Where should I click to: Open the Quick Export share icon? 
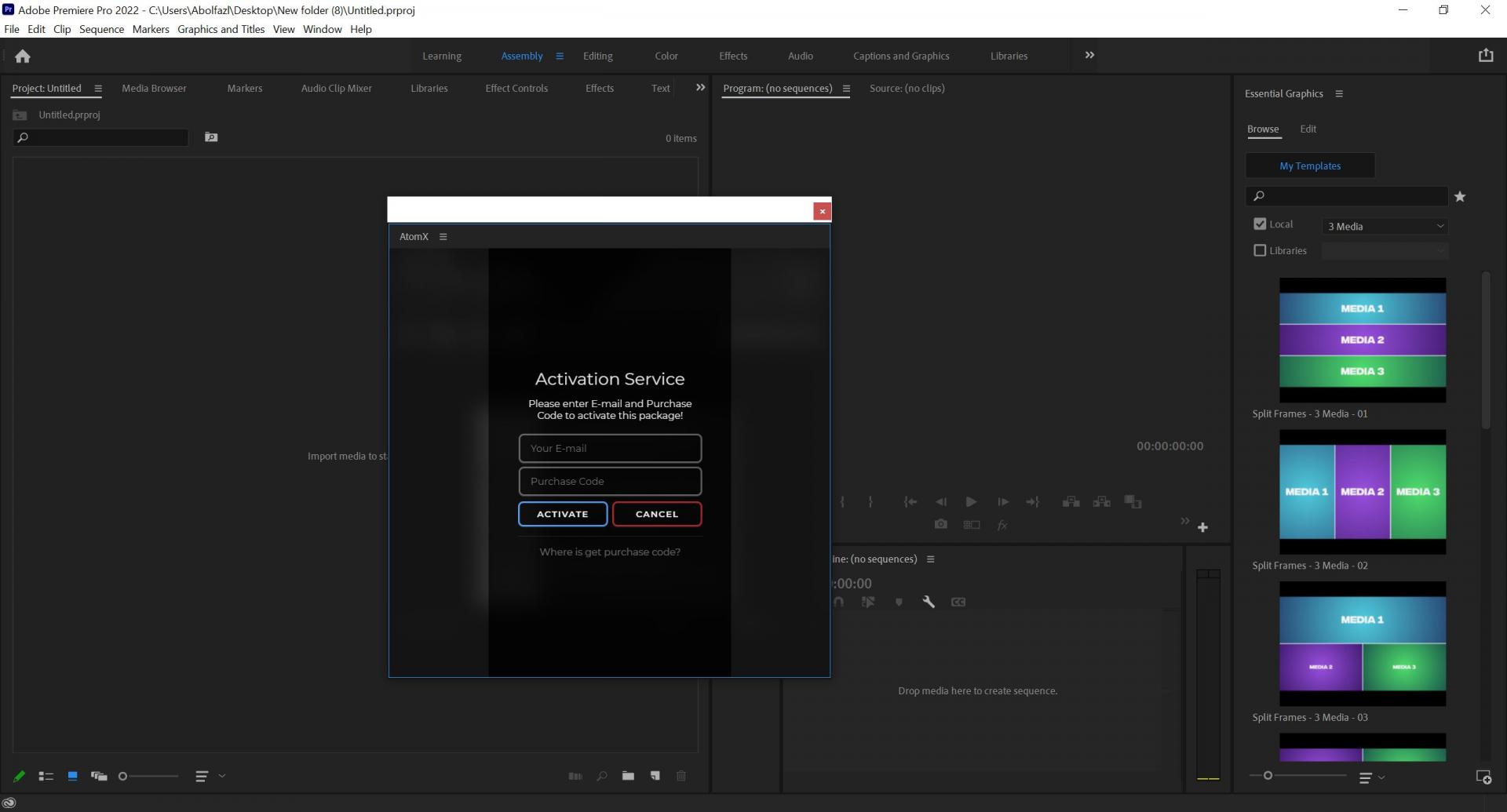pos(1485,55)
